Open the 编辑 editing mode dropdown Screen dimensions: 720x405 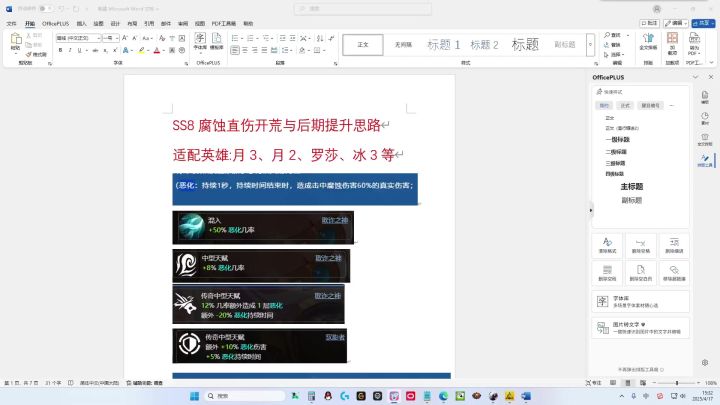coord(676,23)
